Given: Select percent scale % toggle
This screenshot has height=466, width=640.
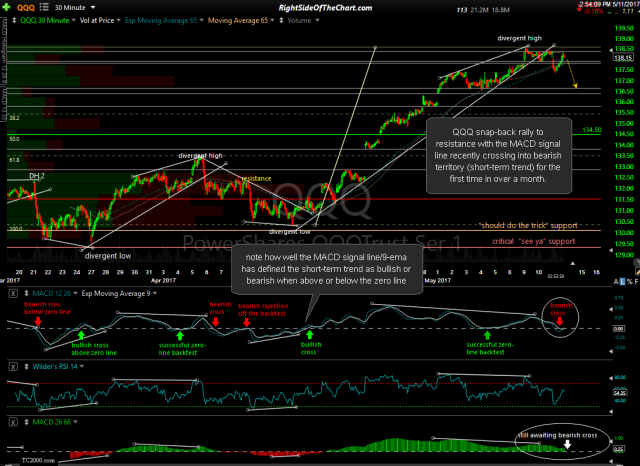Looking at the screenshot, I should click(x=629, y=282).
